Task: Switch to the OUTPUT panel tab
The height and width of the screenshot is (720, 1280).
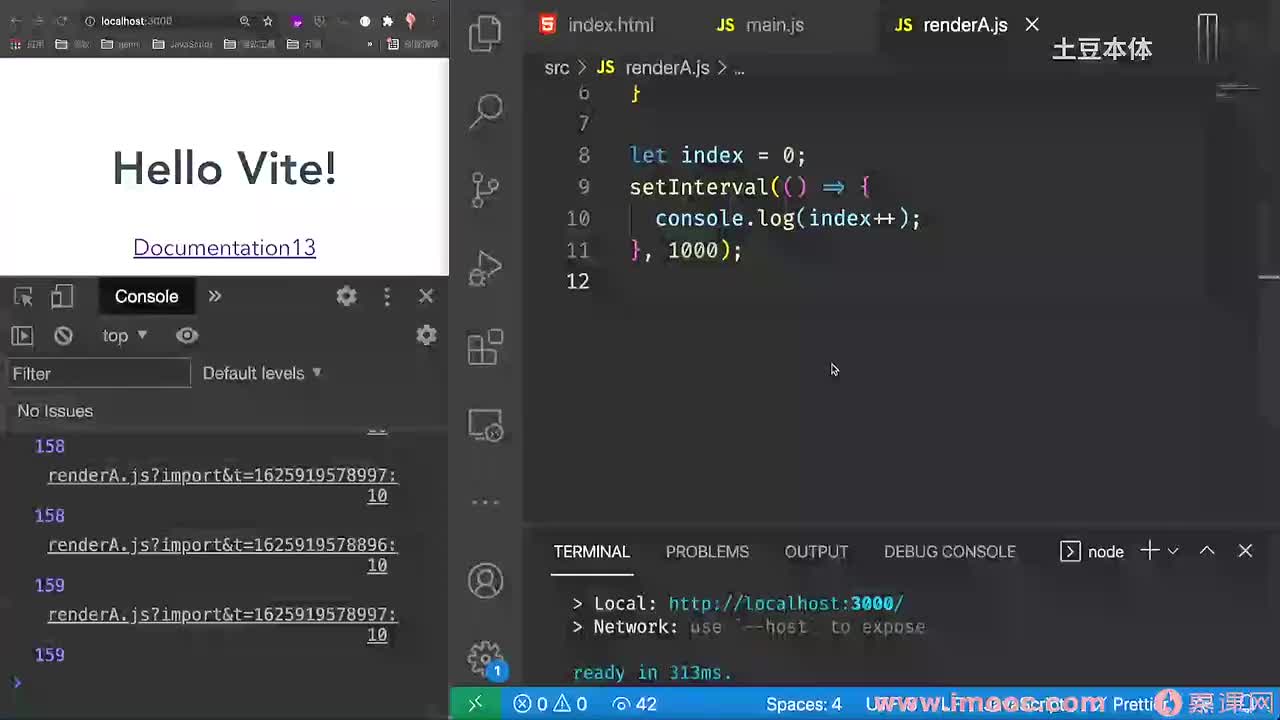Action: click(x=816, y=551)
